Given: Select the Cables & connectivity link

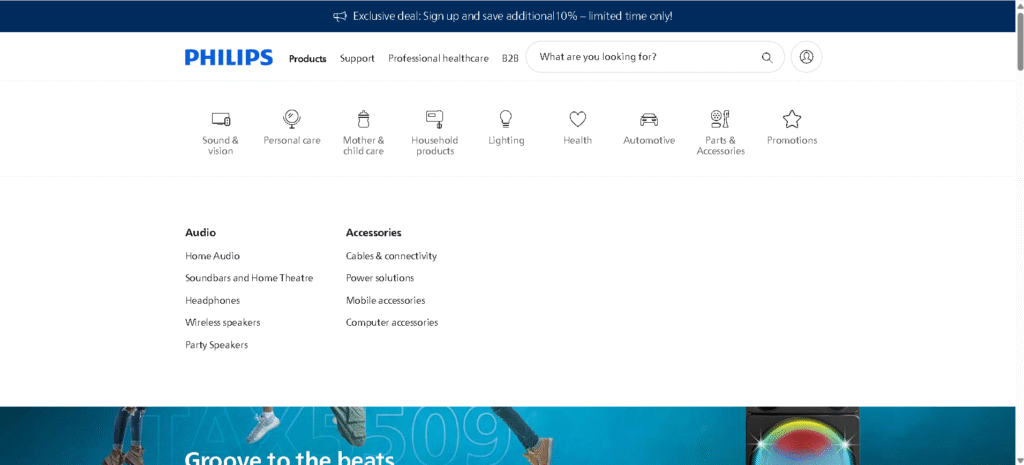Looking at the screenshot, I should coord(391,256).
